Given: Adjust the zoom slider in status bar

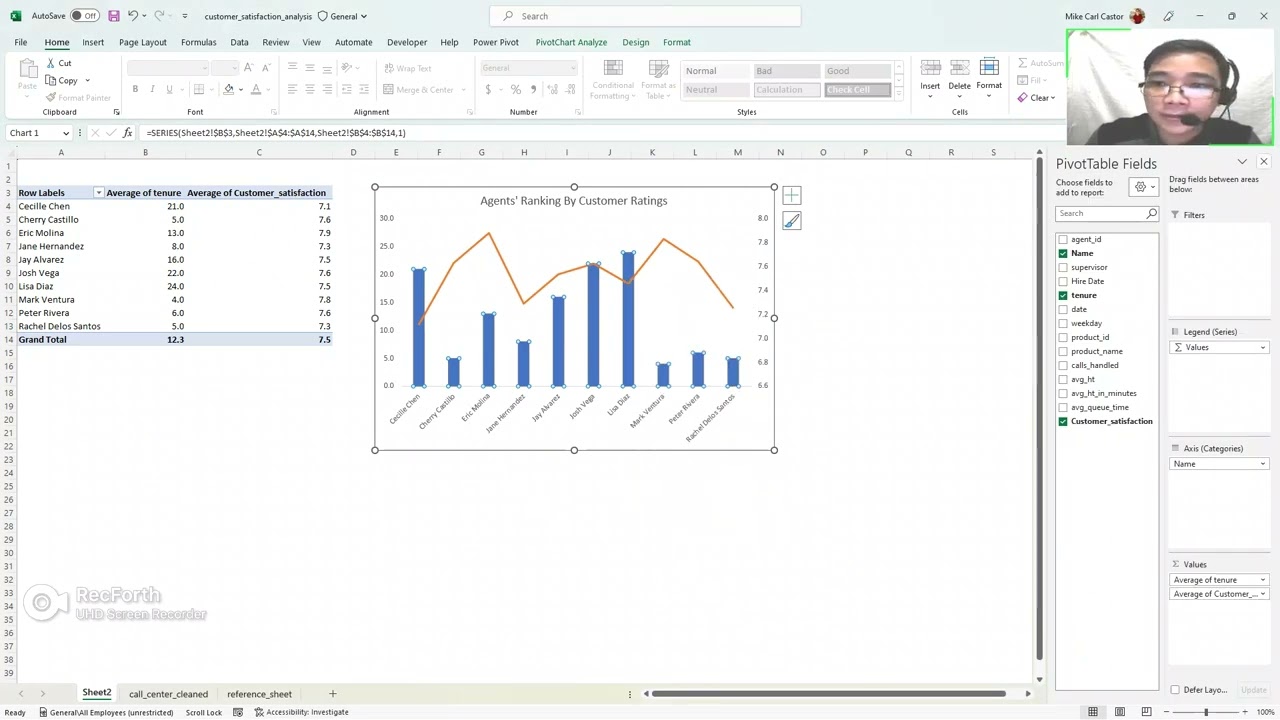Looking at the screenshot, I should [x=1206, y=712].
